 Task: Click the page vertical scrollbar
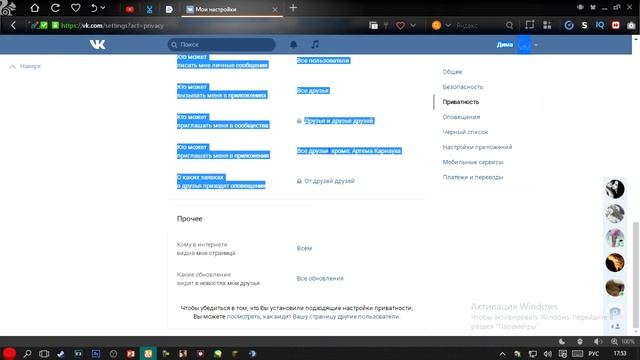pyautogui.click(x=635, y=274)
